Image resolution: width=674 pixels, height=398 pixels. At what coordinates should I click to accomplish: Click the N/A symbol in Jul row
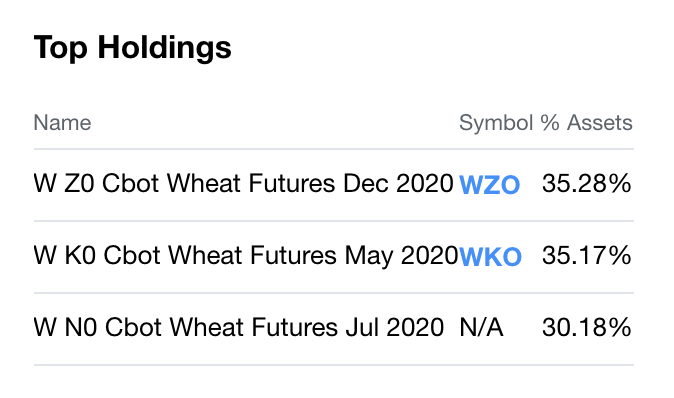point(481,328)
